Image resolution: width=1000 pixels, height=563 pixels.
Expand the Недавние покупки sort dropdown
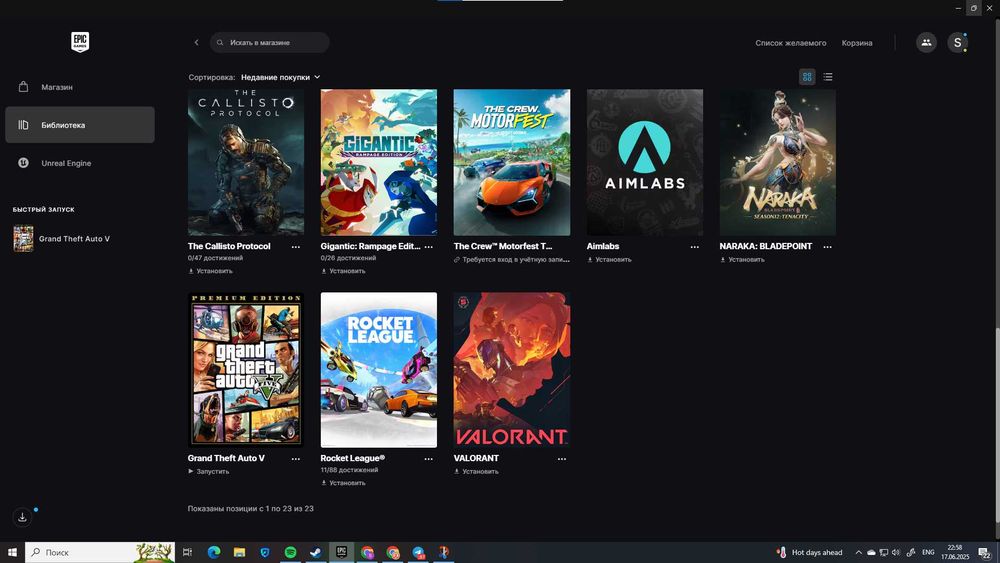click(281, 77)
